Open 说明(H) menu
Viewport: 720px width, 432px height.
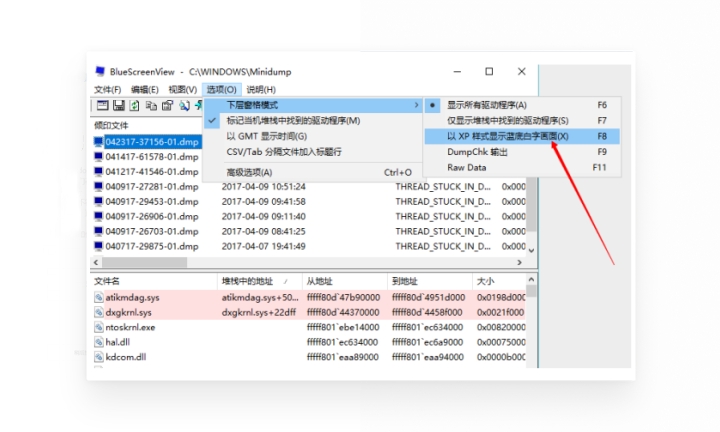261,90
